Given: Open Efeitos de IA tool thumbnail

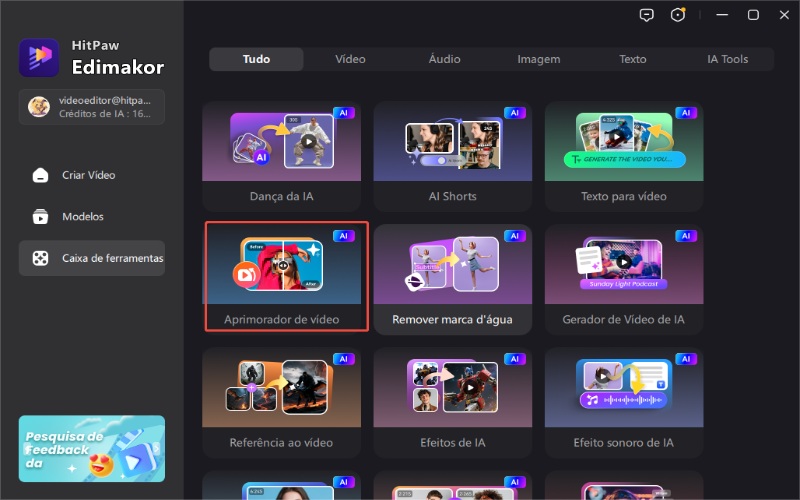Looking at the screenshot, I should coord(453,388).
